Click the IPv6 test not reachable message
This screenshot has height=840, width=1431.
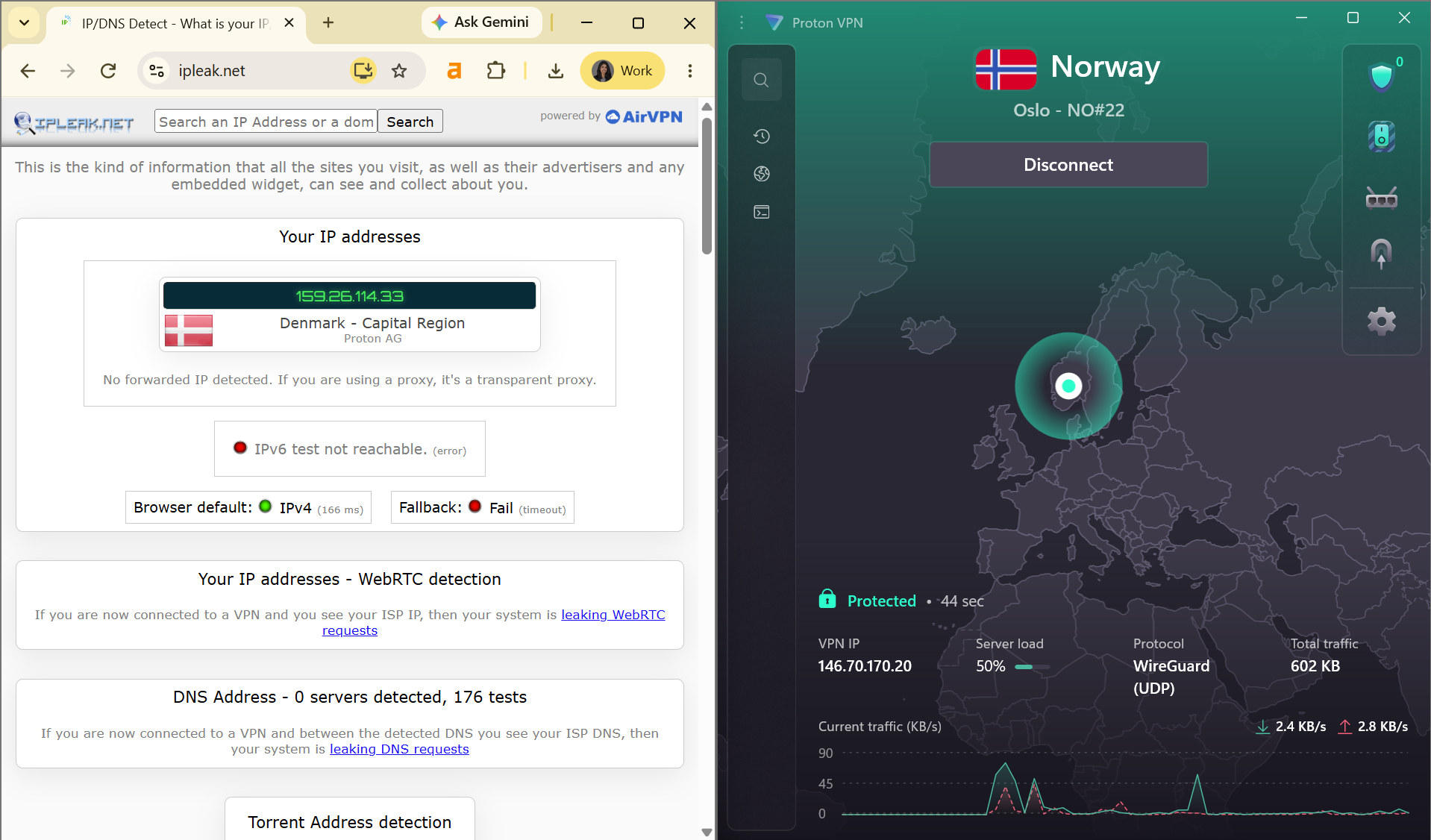coord(350,449)
